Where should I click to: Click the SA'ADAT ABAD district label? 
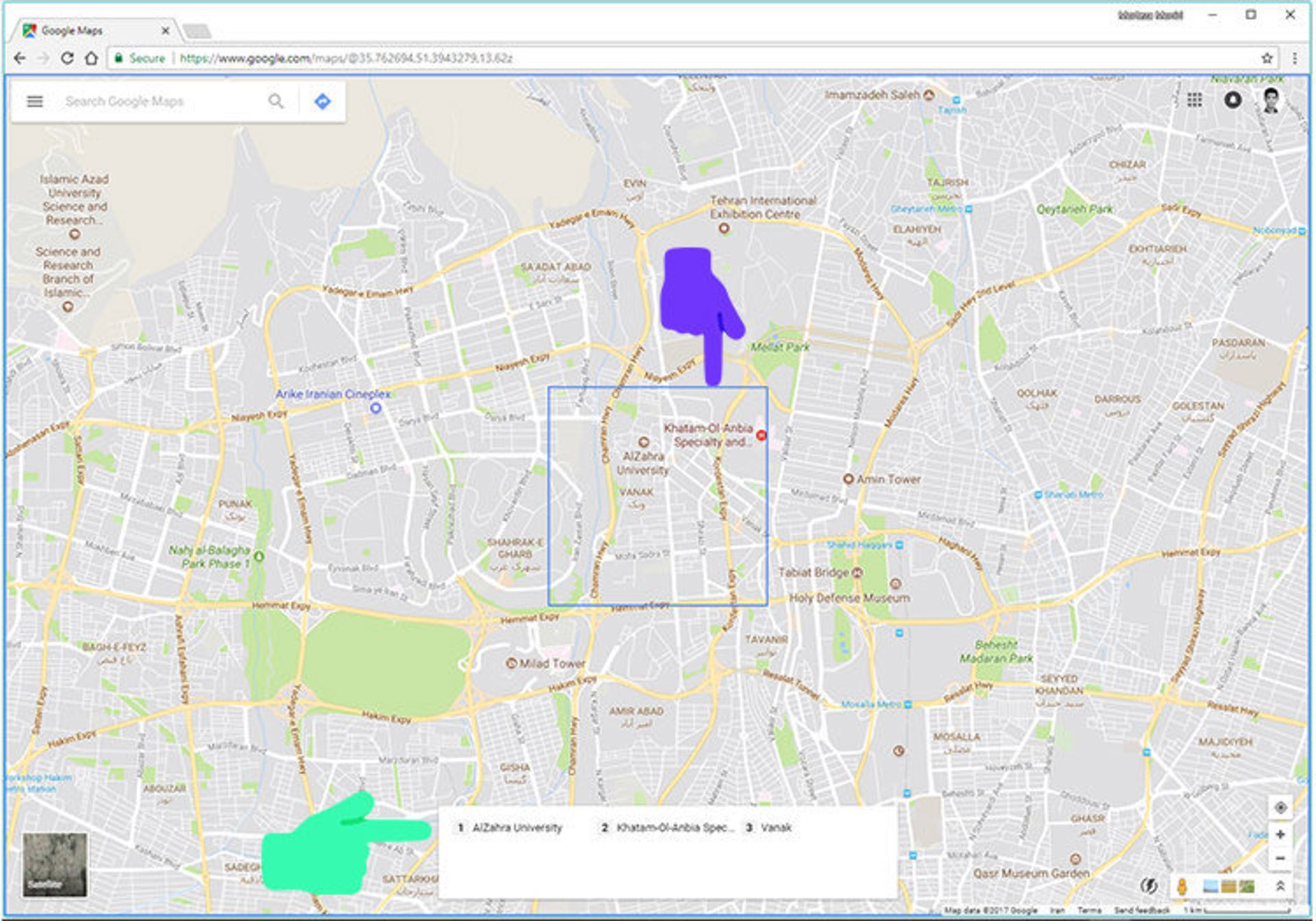pos(555,267)
